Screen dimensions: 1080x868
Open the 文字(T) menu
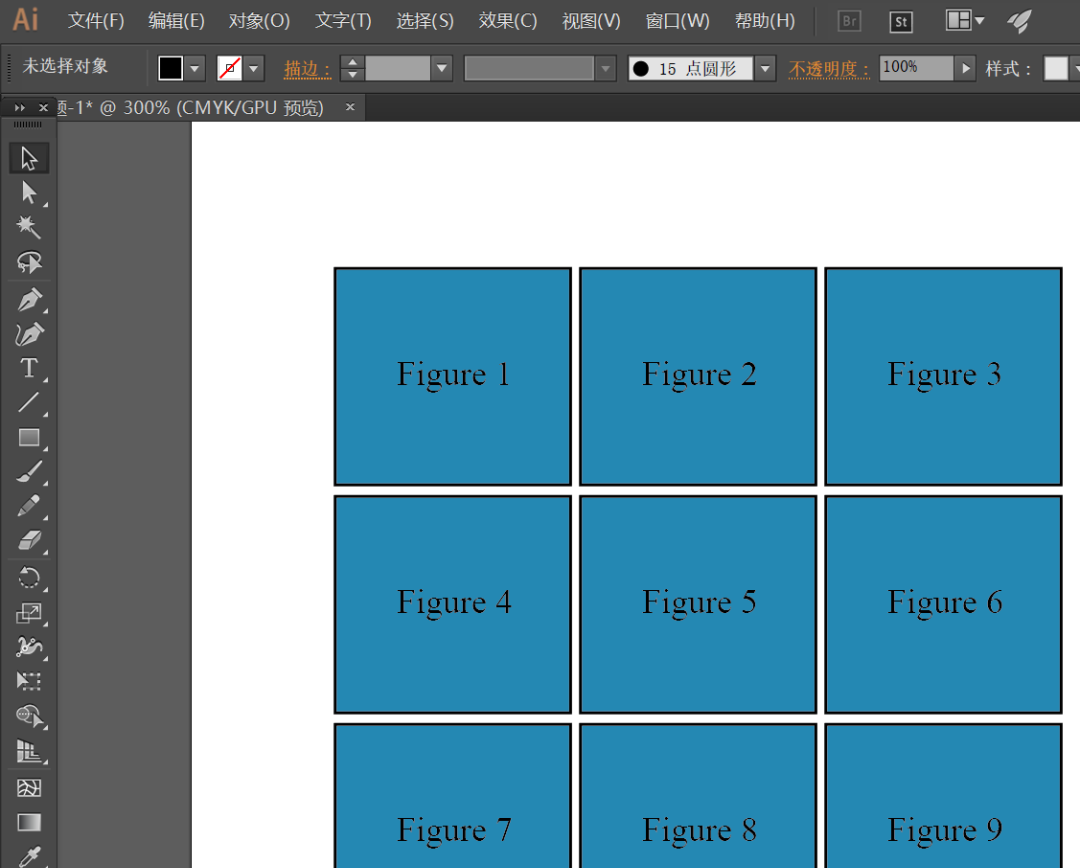click(343, 21)
